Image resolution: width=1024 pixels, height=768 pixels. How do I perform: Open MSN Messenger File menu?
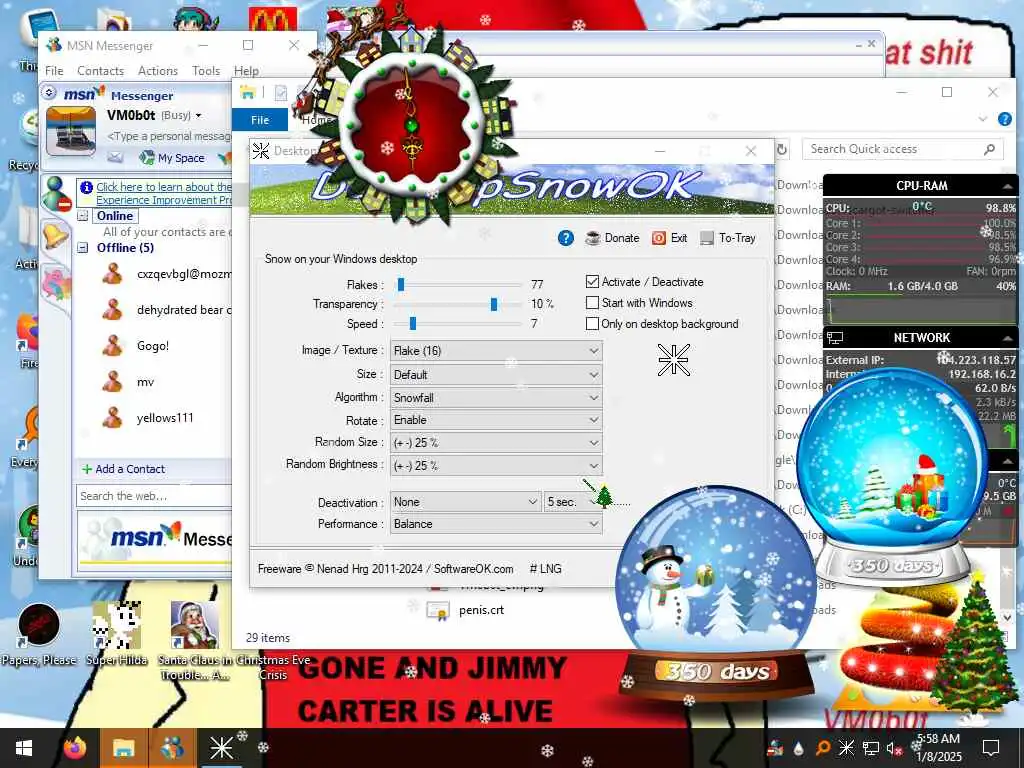click(54, 71)
